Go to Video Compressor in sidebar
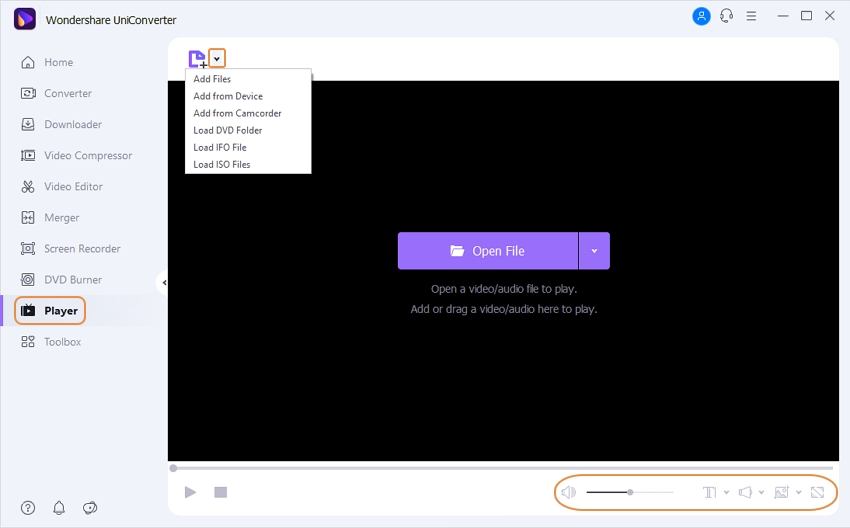Image resolution: width=850 pixels, height=528 pixels. (x=87, y=155)
